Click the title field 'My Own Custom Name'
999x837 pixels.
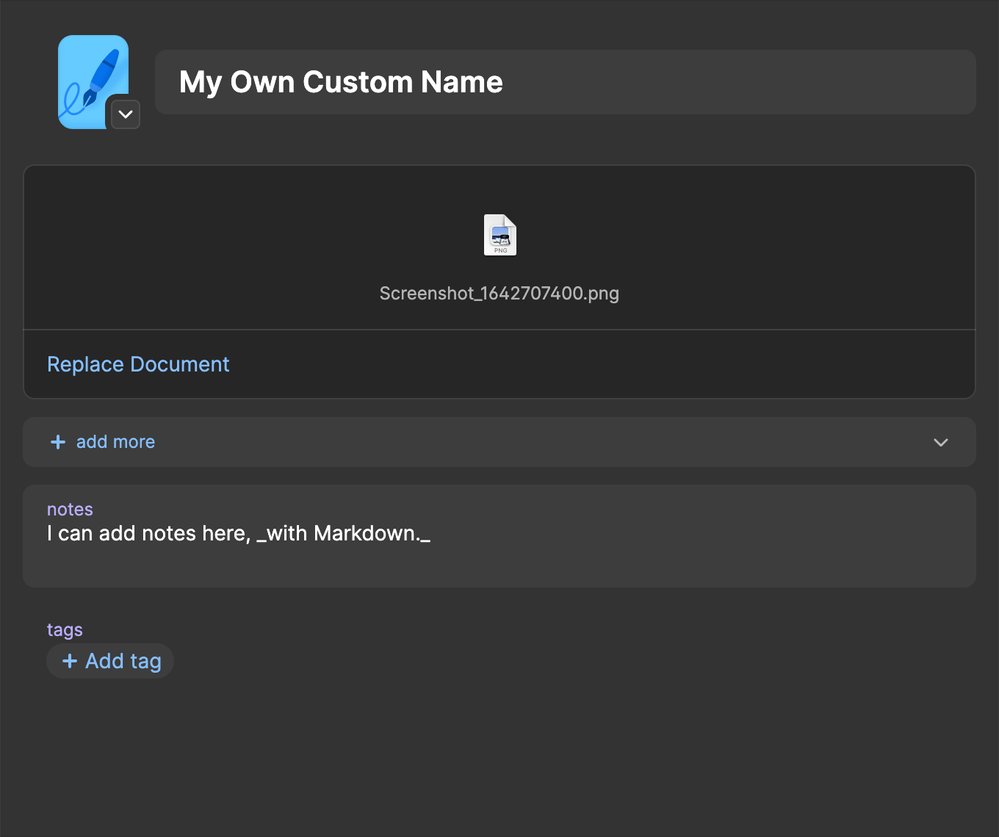tap(565, 82)
